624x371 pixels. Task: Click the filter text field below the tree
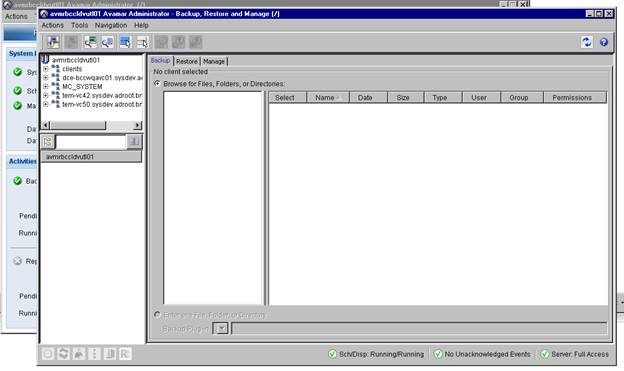pos(91,141)
